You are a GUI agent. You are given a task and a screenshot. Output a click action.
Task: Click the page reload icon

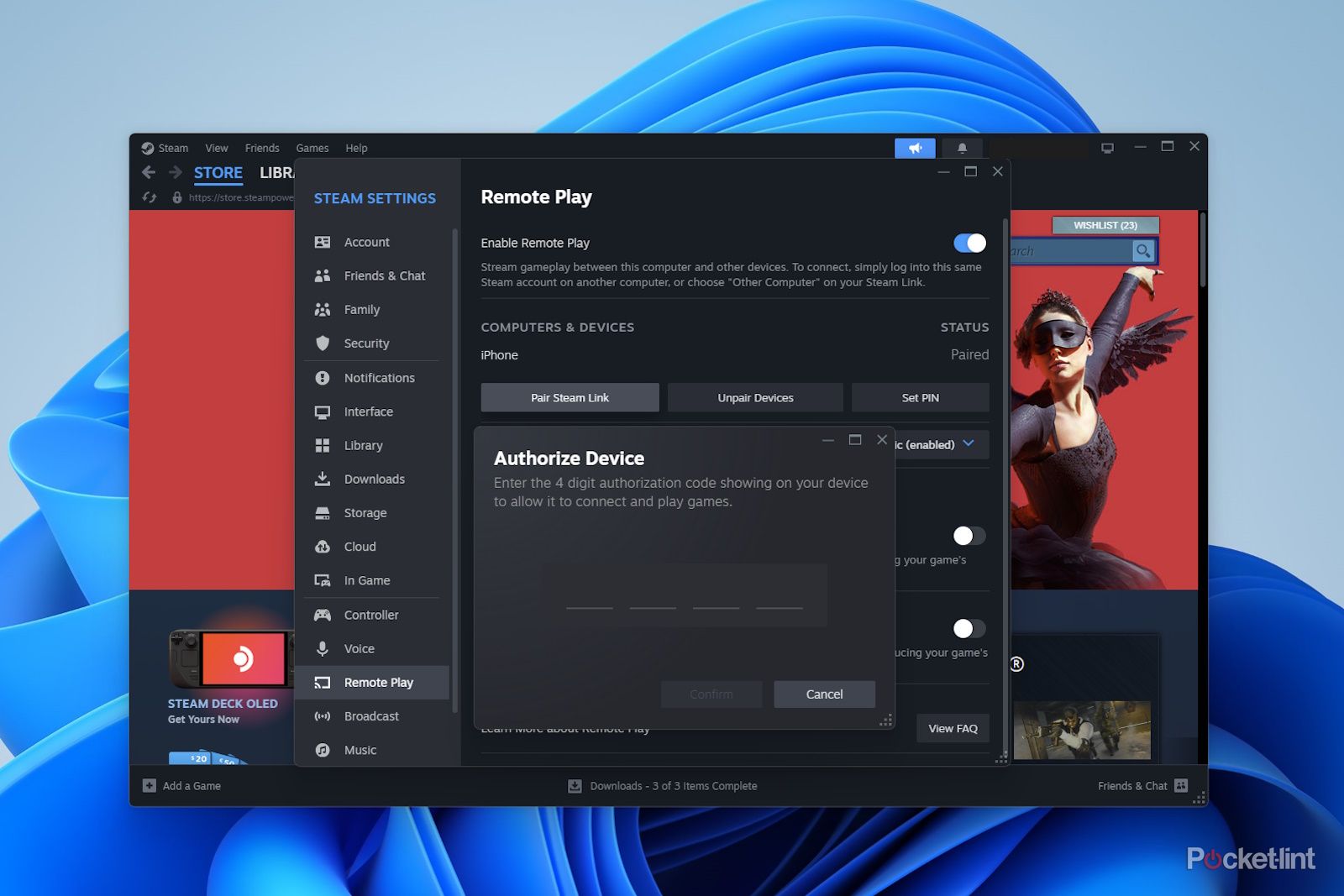point(150,197)
